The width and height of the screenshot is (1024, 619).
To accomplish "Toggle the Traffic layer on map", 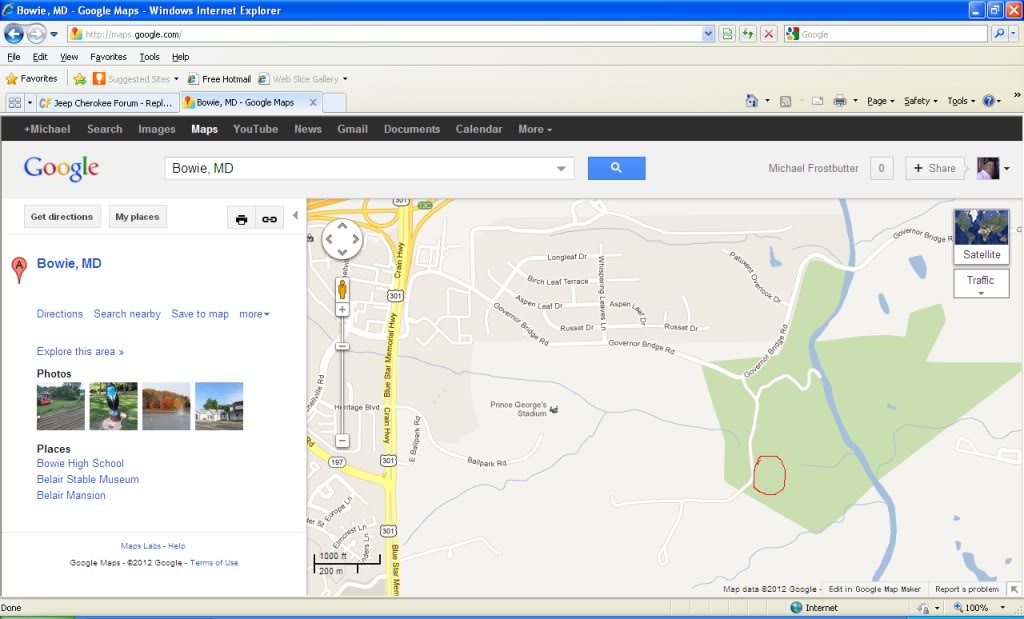I will (982, 284).
